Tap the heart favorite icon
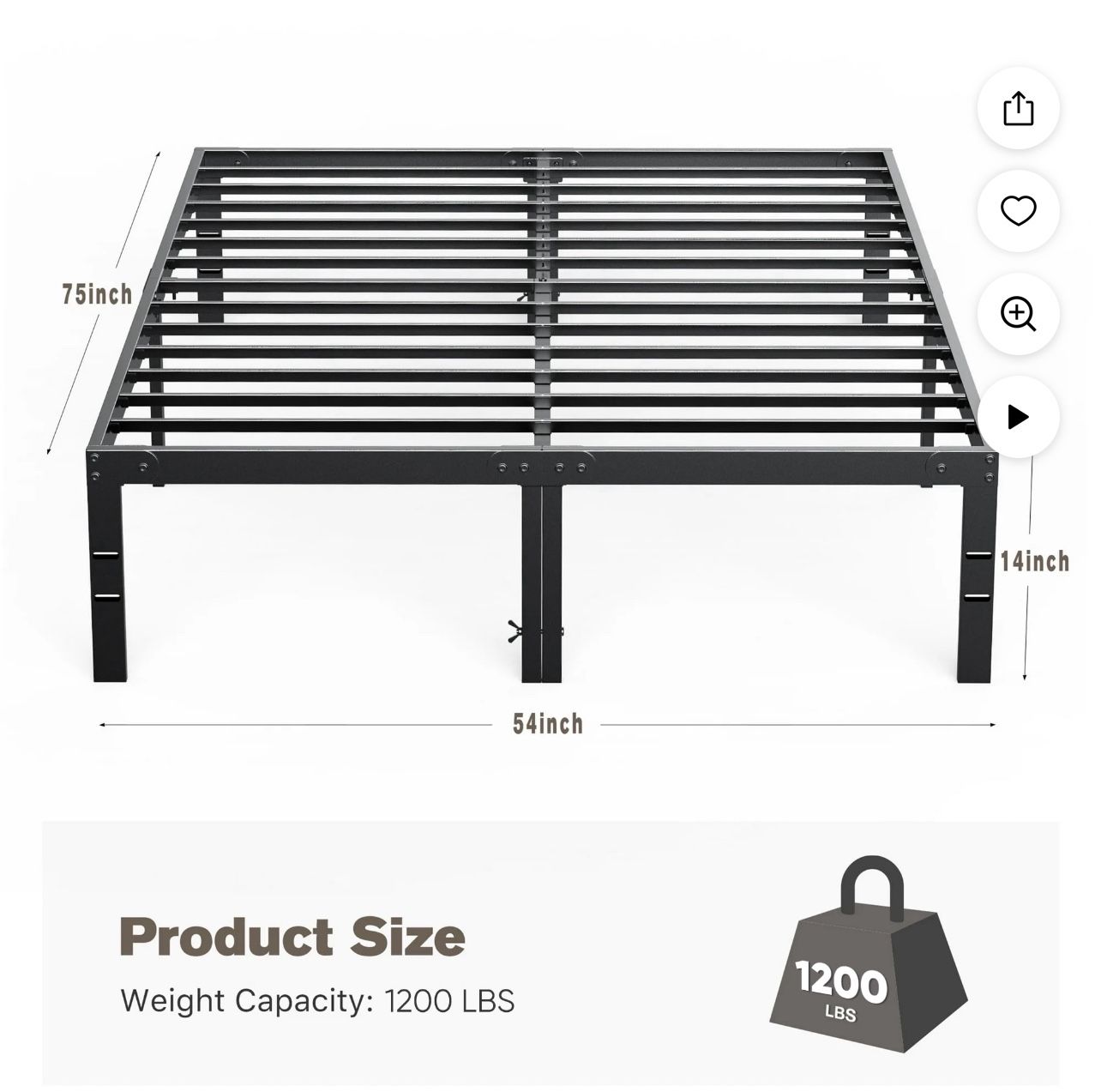This screenshot has height=1092, width=1101. tap(1018, 211)
